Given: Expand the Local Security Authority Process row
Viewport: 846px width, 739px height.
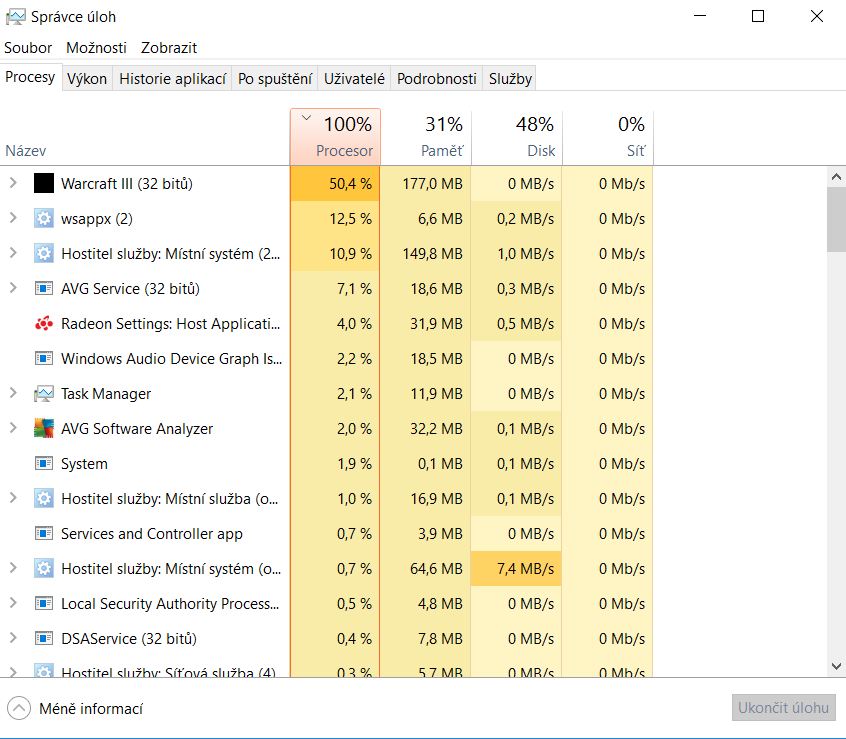Looking at the screenshot, I should [x=13, y=603].
